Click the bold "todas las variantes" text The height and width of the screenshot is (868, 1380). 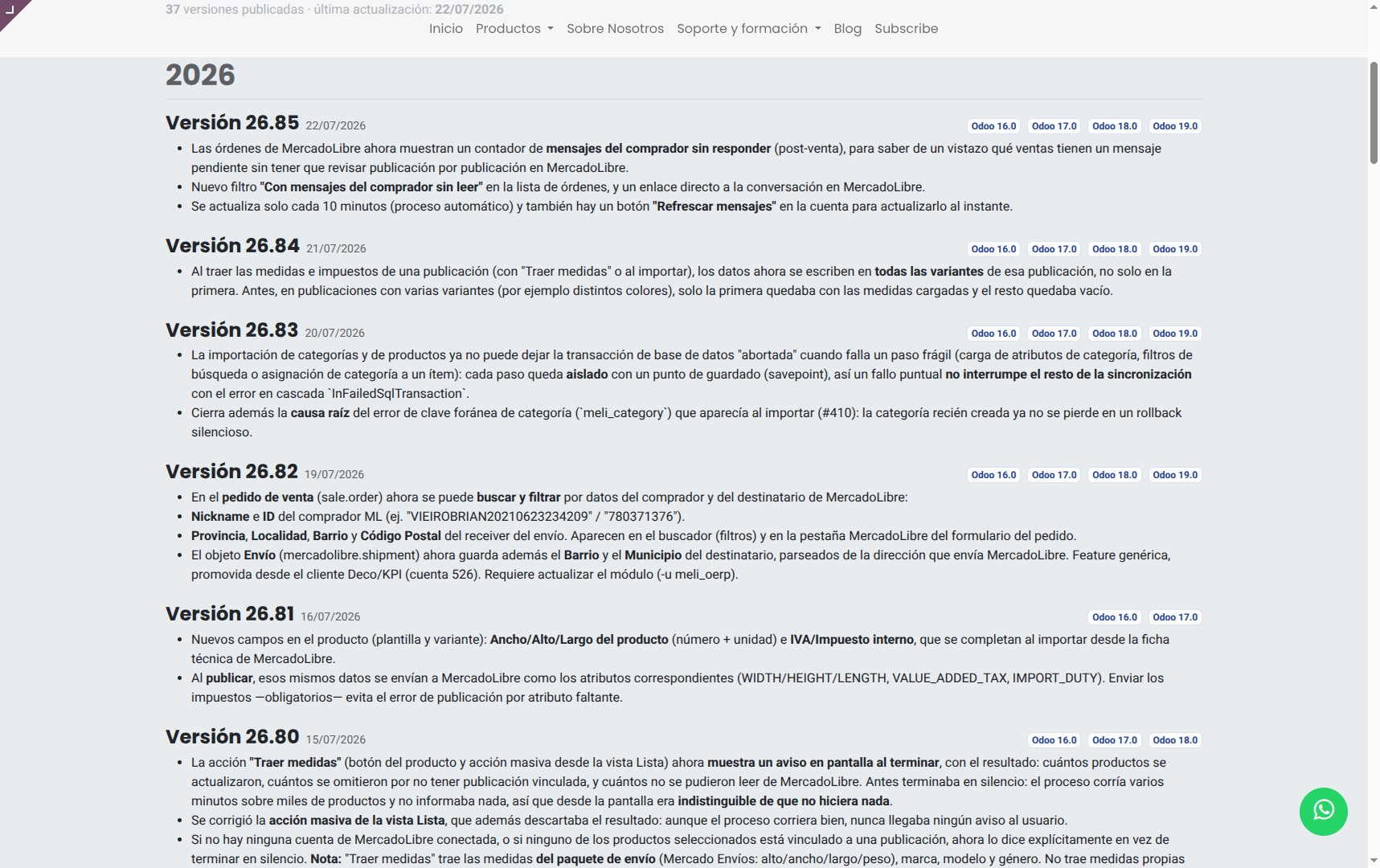tap(929, 272)
